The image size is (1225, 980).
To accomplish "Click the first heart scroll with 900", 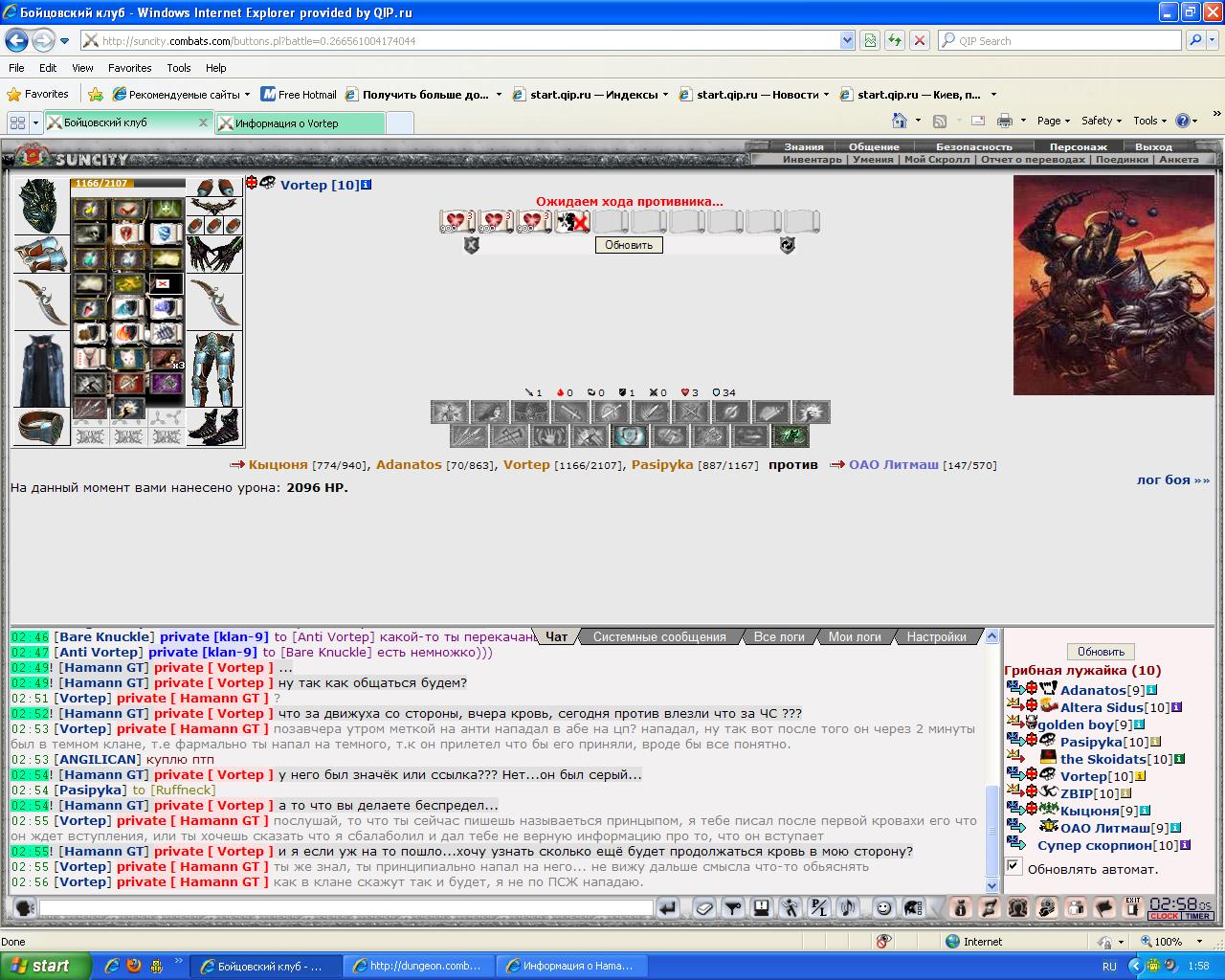I will click(457, 222).
